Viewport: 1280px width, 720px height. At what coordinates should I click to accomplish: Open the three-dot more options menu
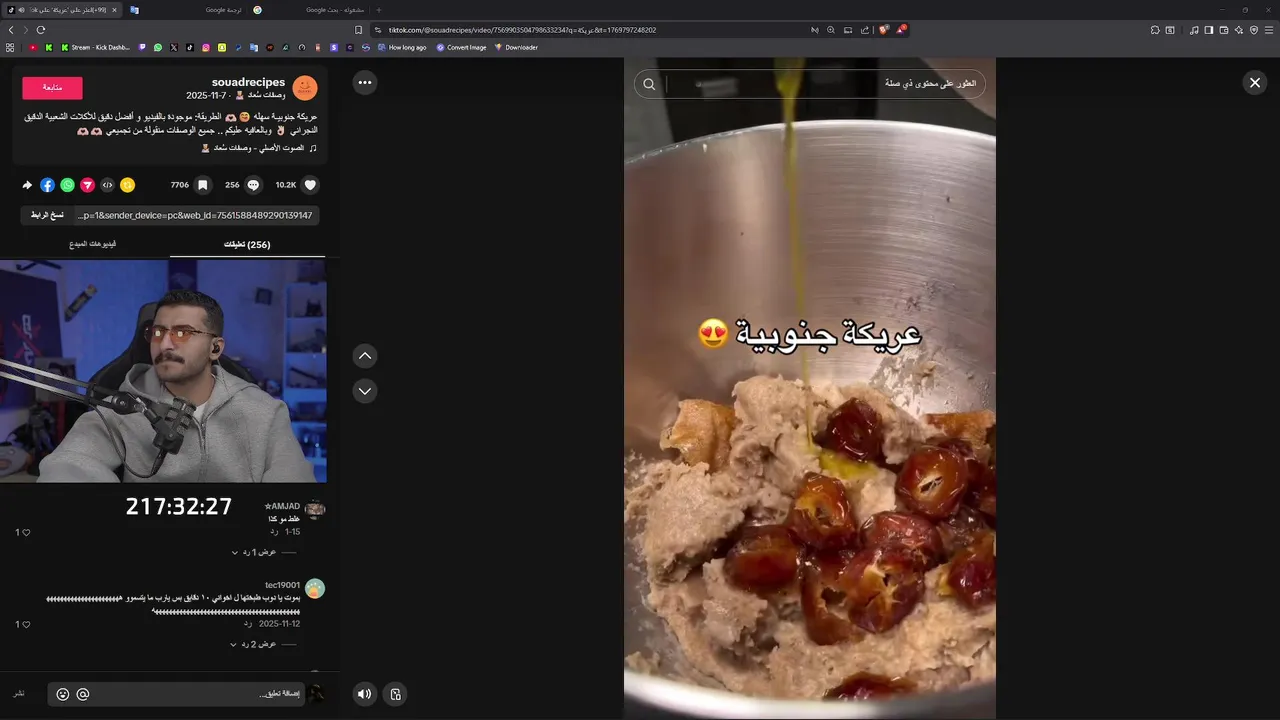click(365, 83)
